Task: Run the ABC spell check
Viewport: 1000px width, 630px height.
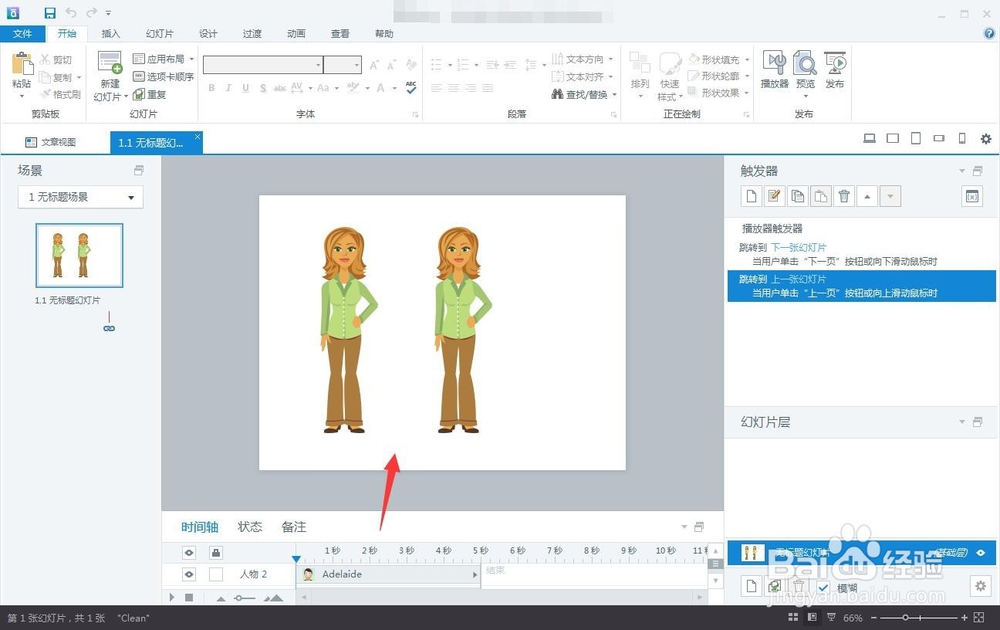Action: 411,87
